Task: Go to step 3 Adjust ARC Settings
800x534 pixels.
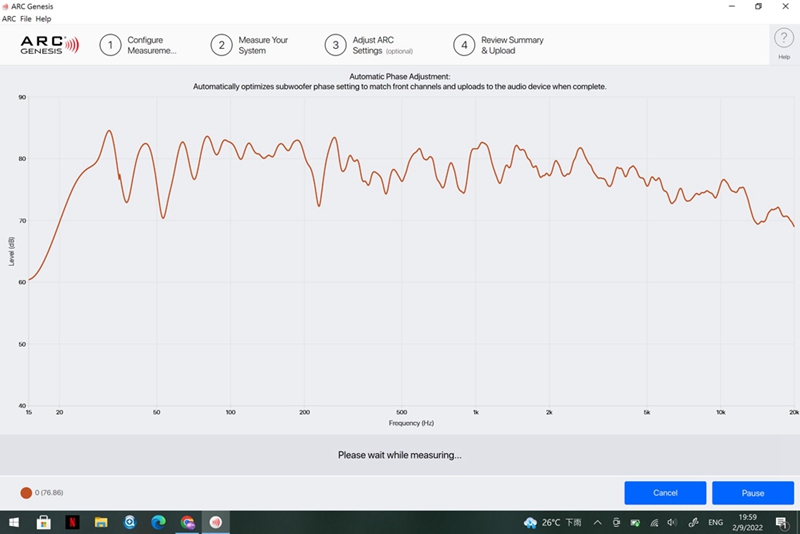Action: tap(368, 45)
